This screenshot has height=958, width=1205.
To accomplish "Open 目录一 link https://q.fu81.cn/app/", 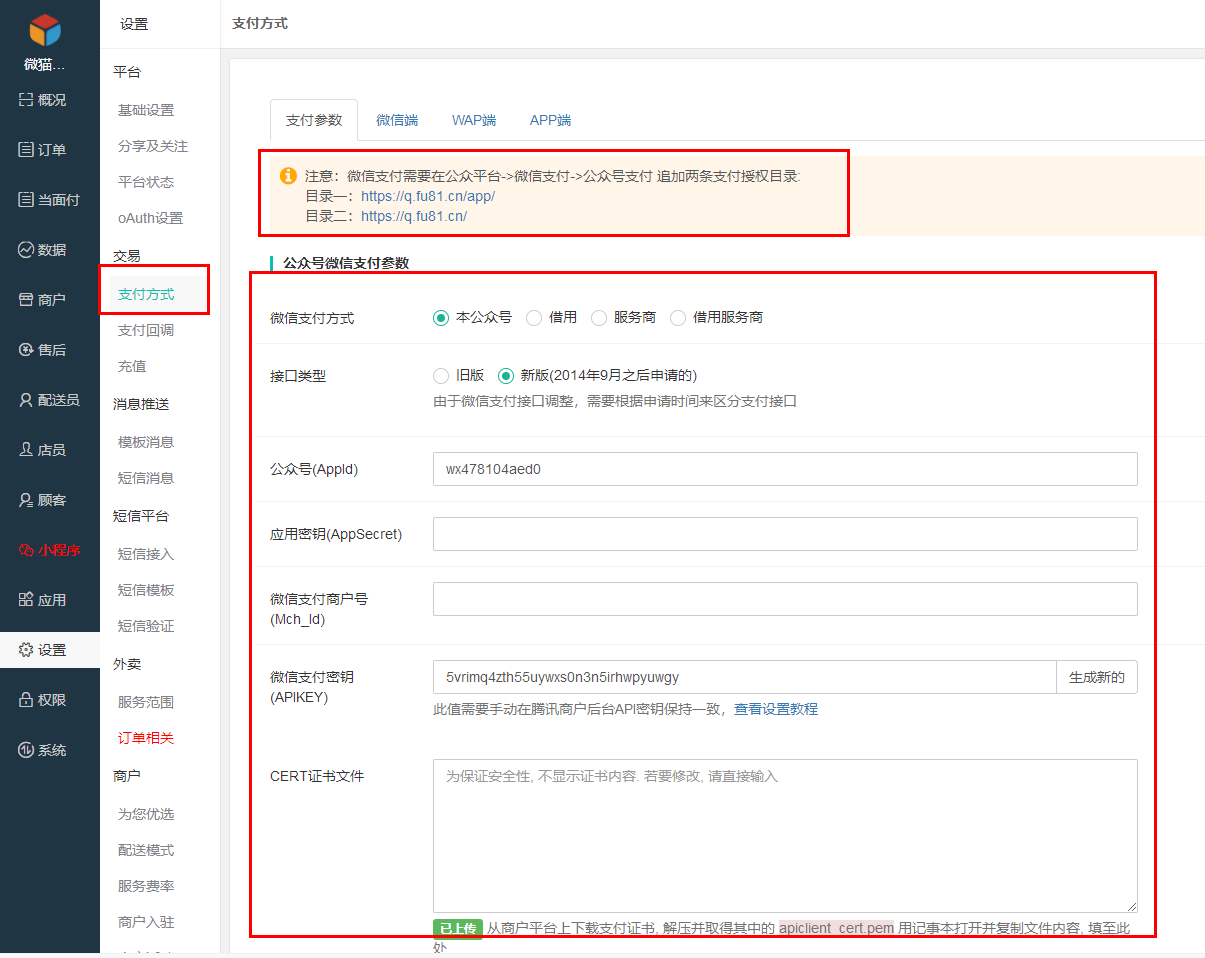I will pos(428,196).
